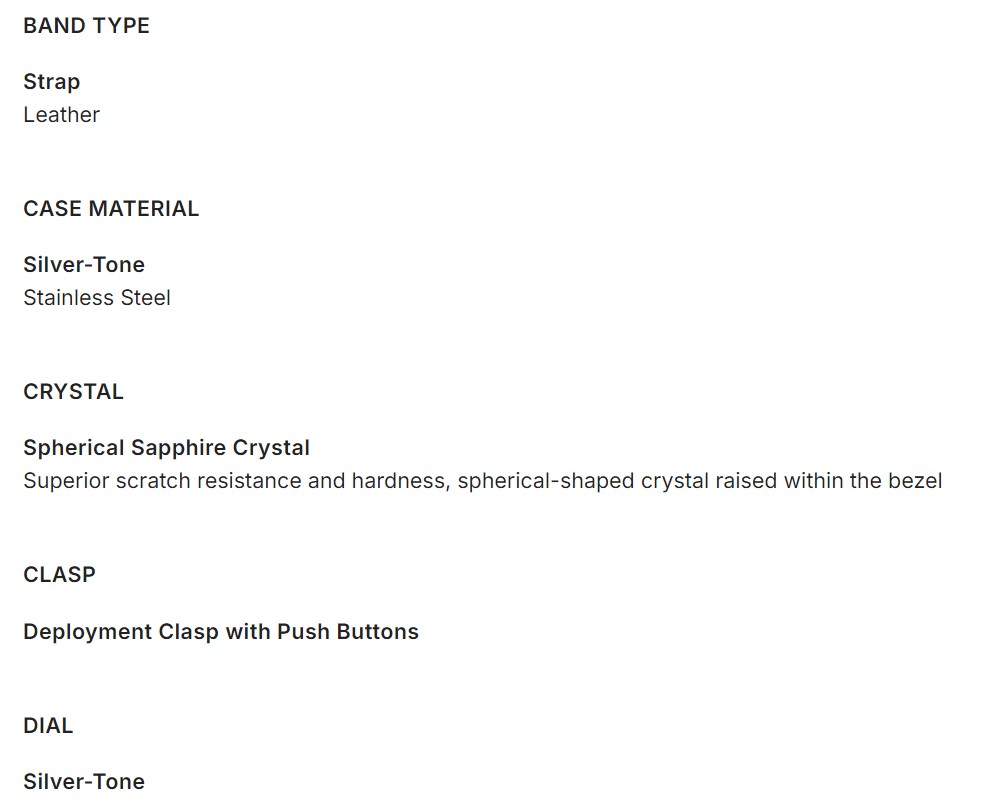Image resolution: width=1000 pixels, height=811 pixels.
Task: Click the DIAL section heading
Action: [48, 726]
